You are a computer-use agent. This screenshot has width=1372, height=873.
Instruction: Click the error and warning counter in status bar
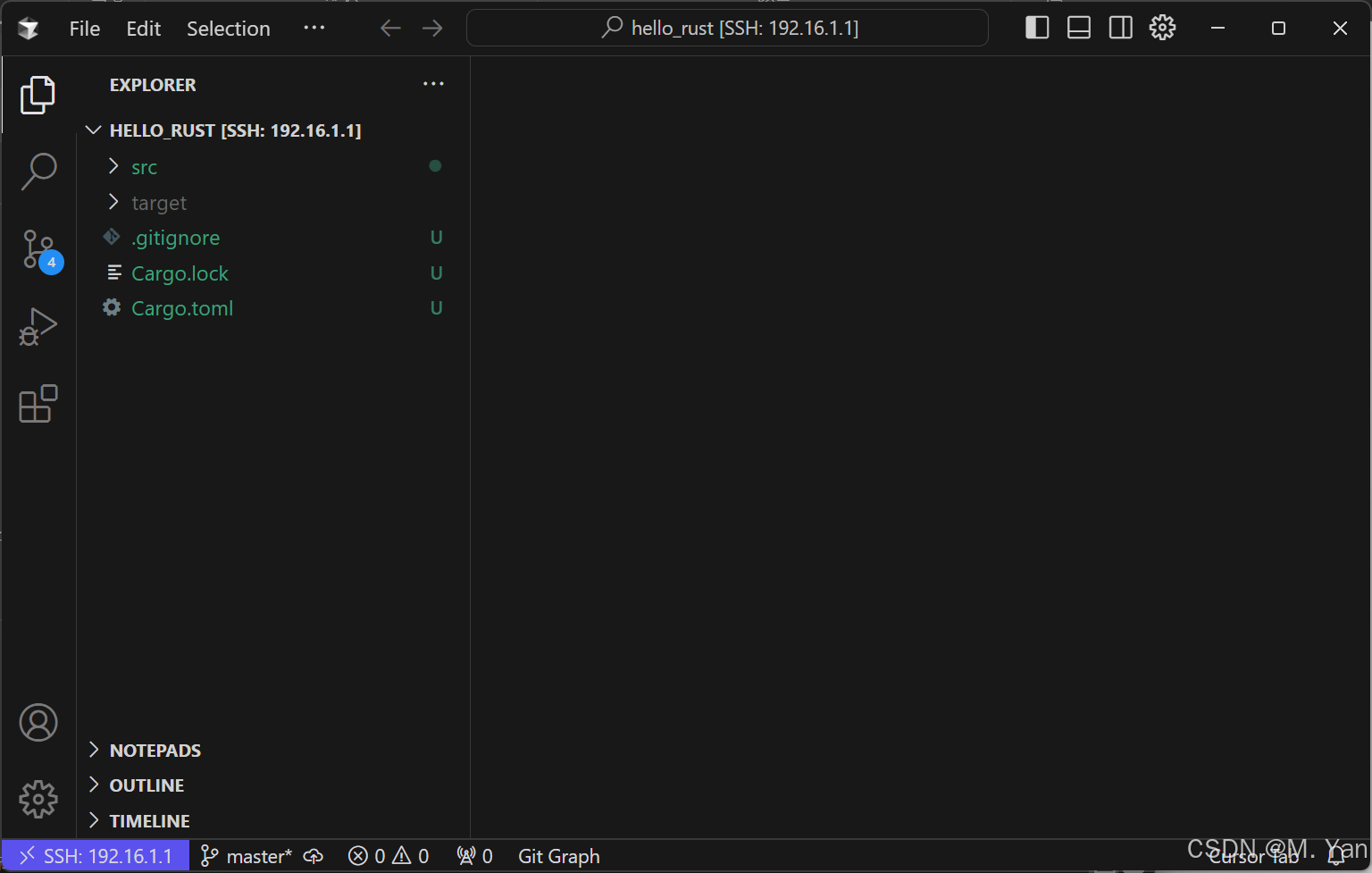388,855
